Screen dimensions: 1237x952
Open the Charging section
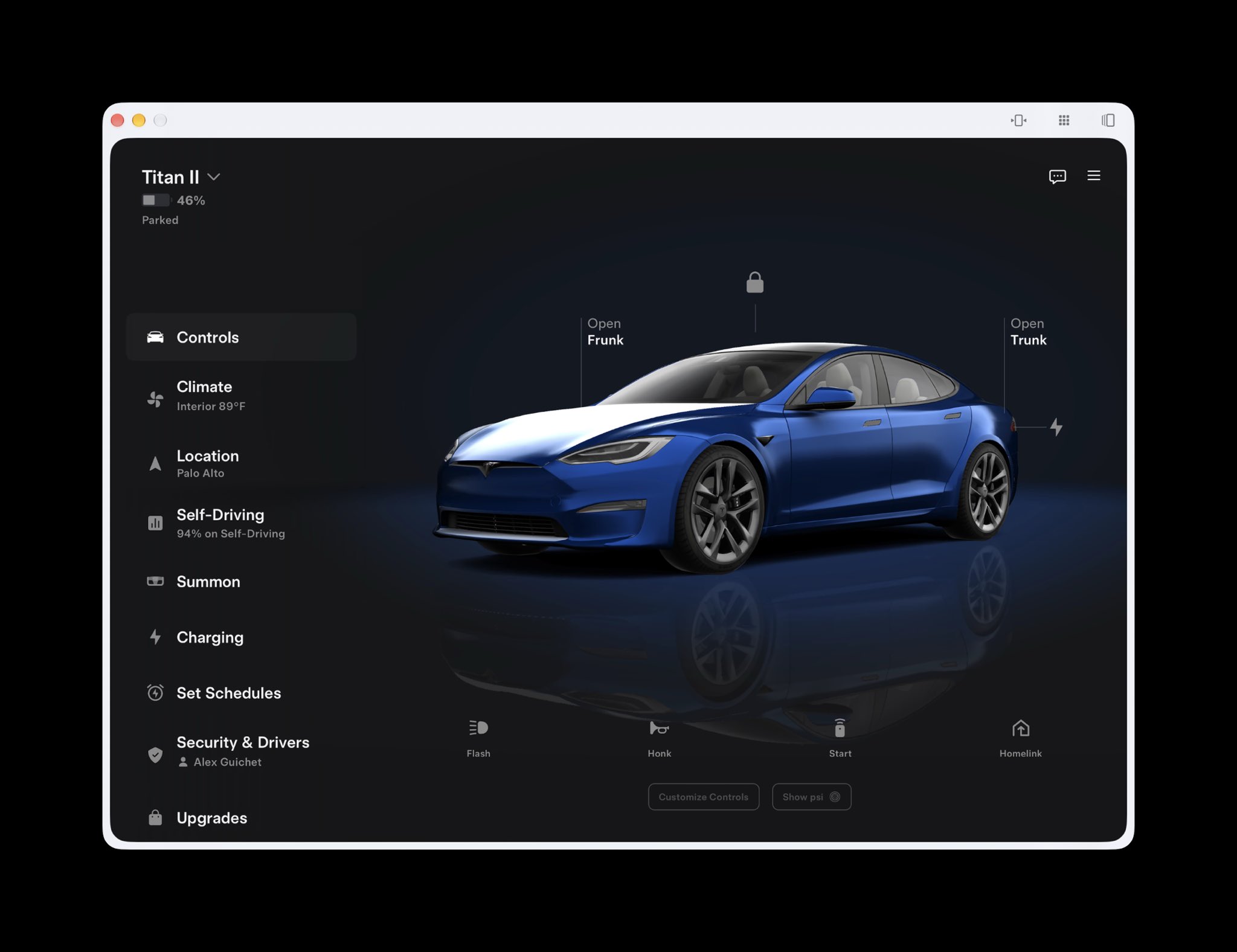(241, 637)
